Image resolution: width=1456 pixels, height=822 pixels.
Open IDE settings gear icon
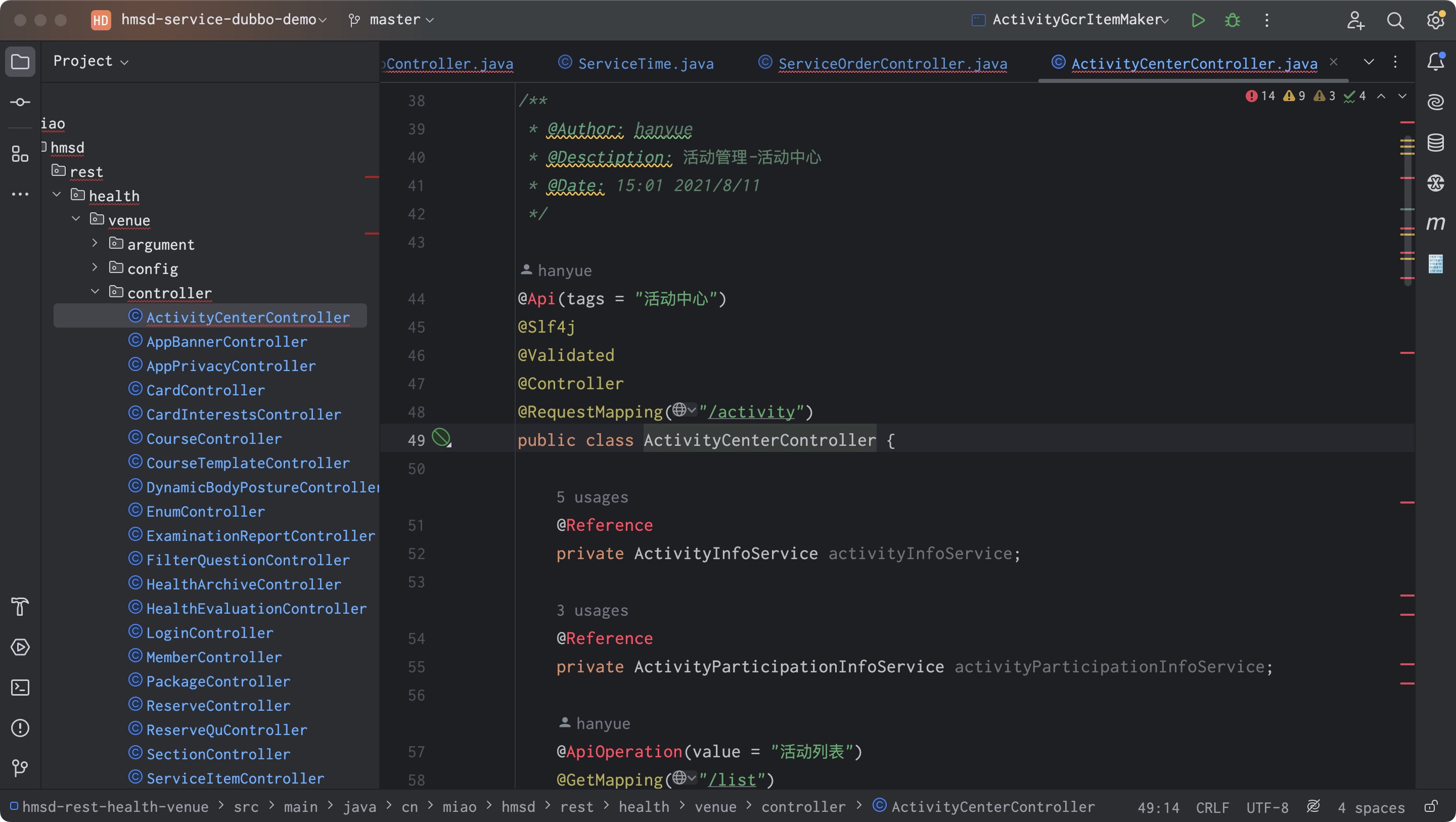[1435, 20]
